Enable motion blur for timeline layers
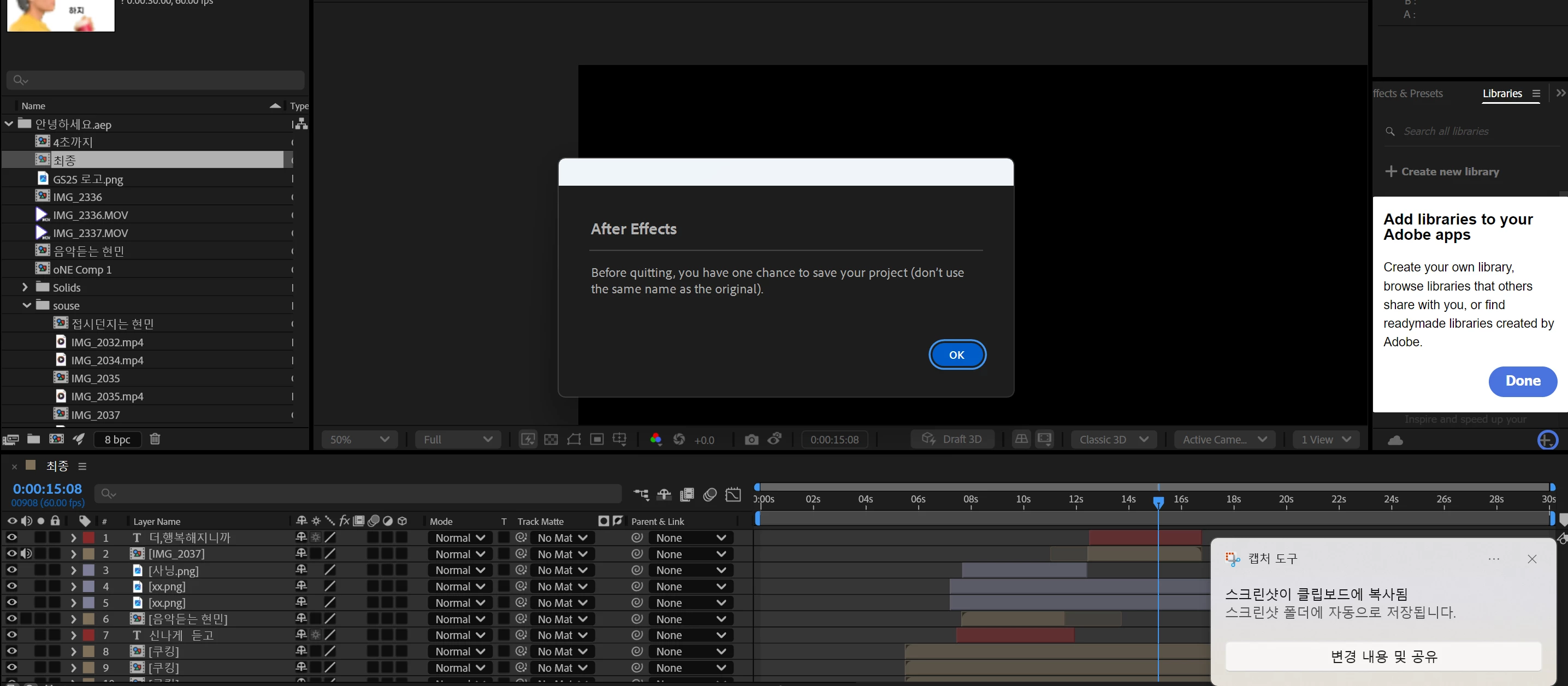Image resolution: width=1568 pixels, height=686 pixels. tap(710, 494)
